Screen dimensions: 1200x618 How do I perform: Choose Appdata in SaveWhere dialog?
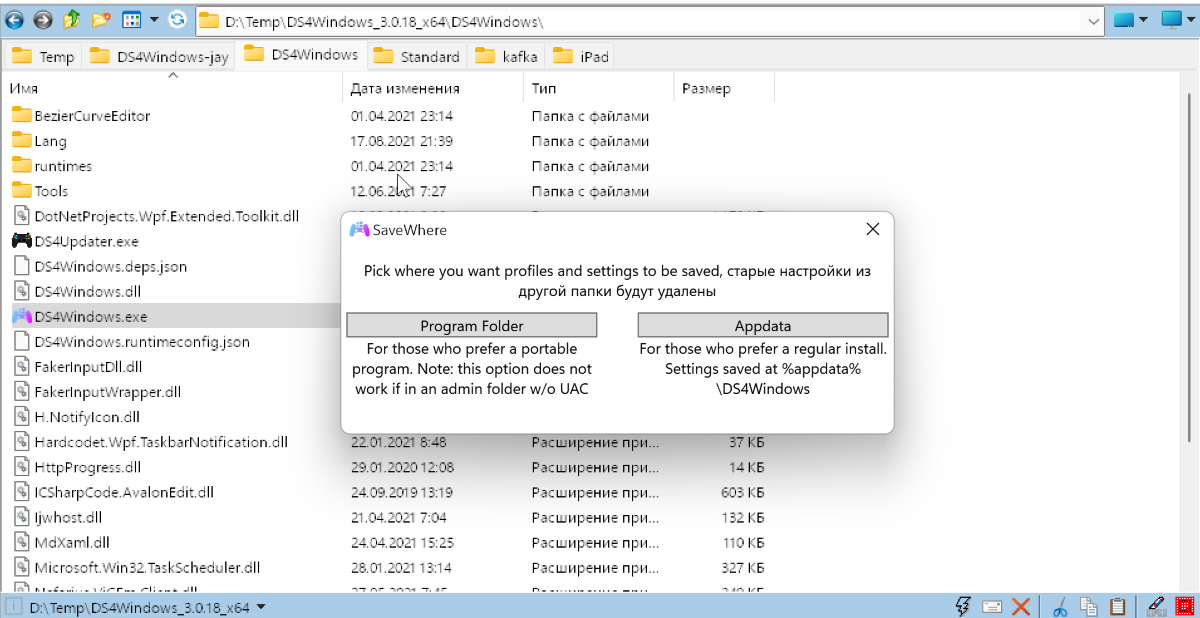[763, 325]
